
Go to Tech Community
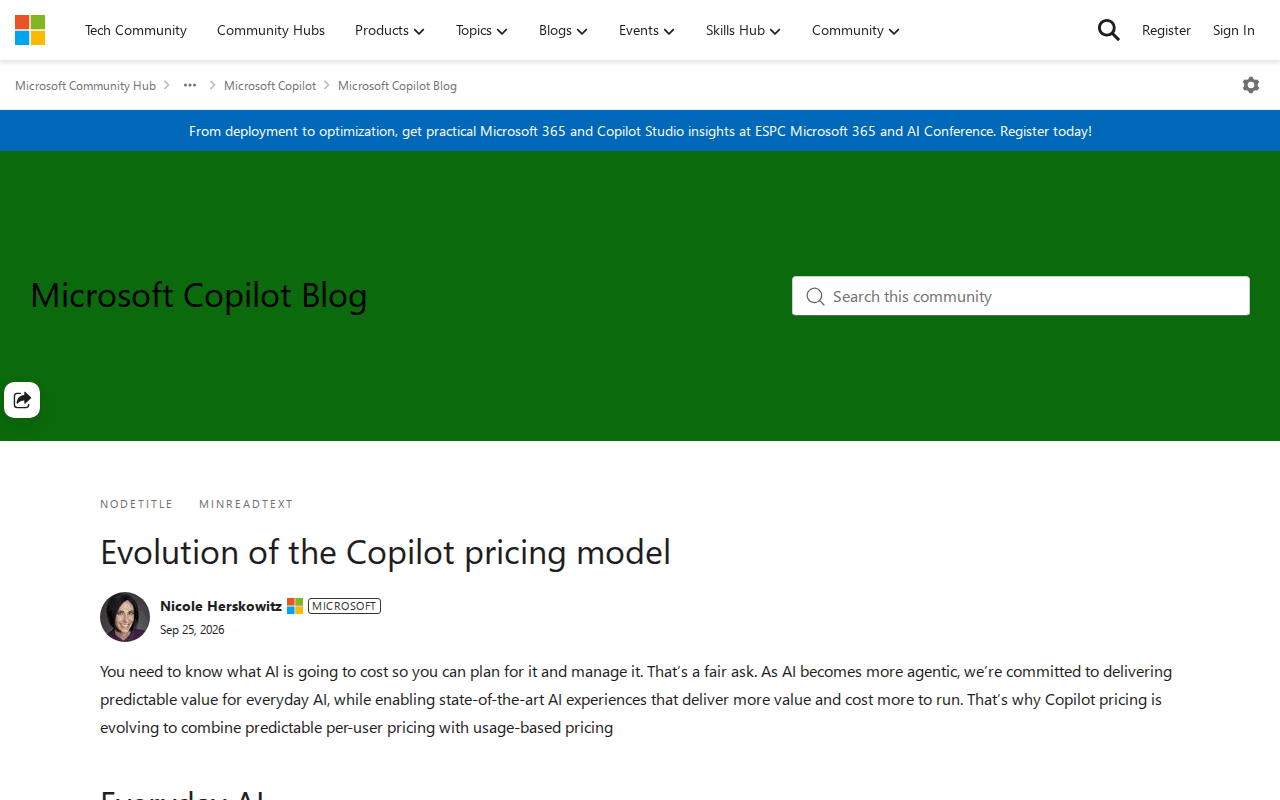136,30
